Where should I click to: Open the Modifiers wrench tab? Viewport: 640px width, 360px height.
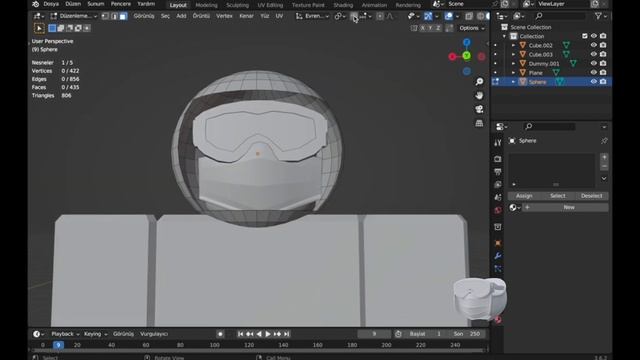pyautogui.click(x=498, y=256)
